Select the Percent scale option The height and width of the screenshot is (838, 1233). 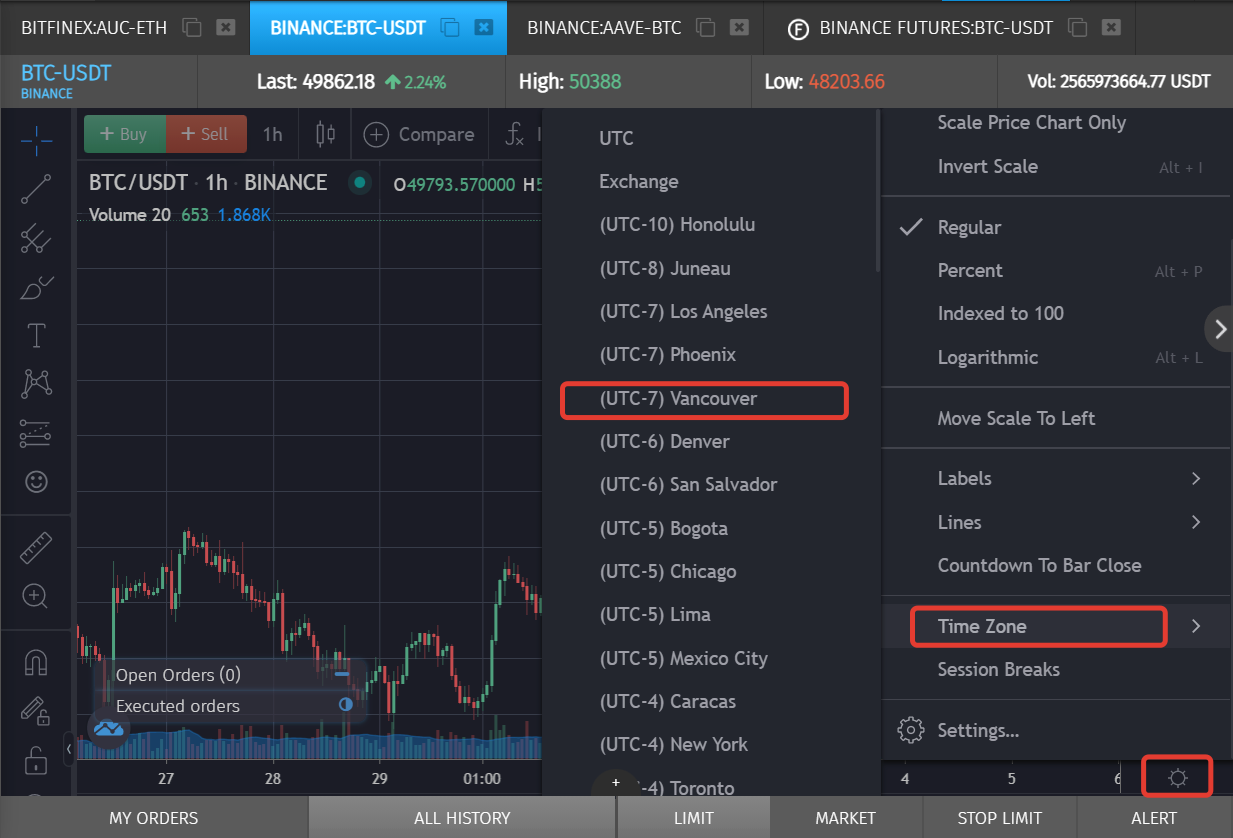coord(1055,270)
